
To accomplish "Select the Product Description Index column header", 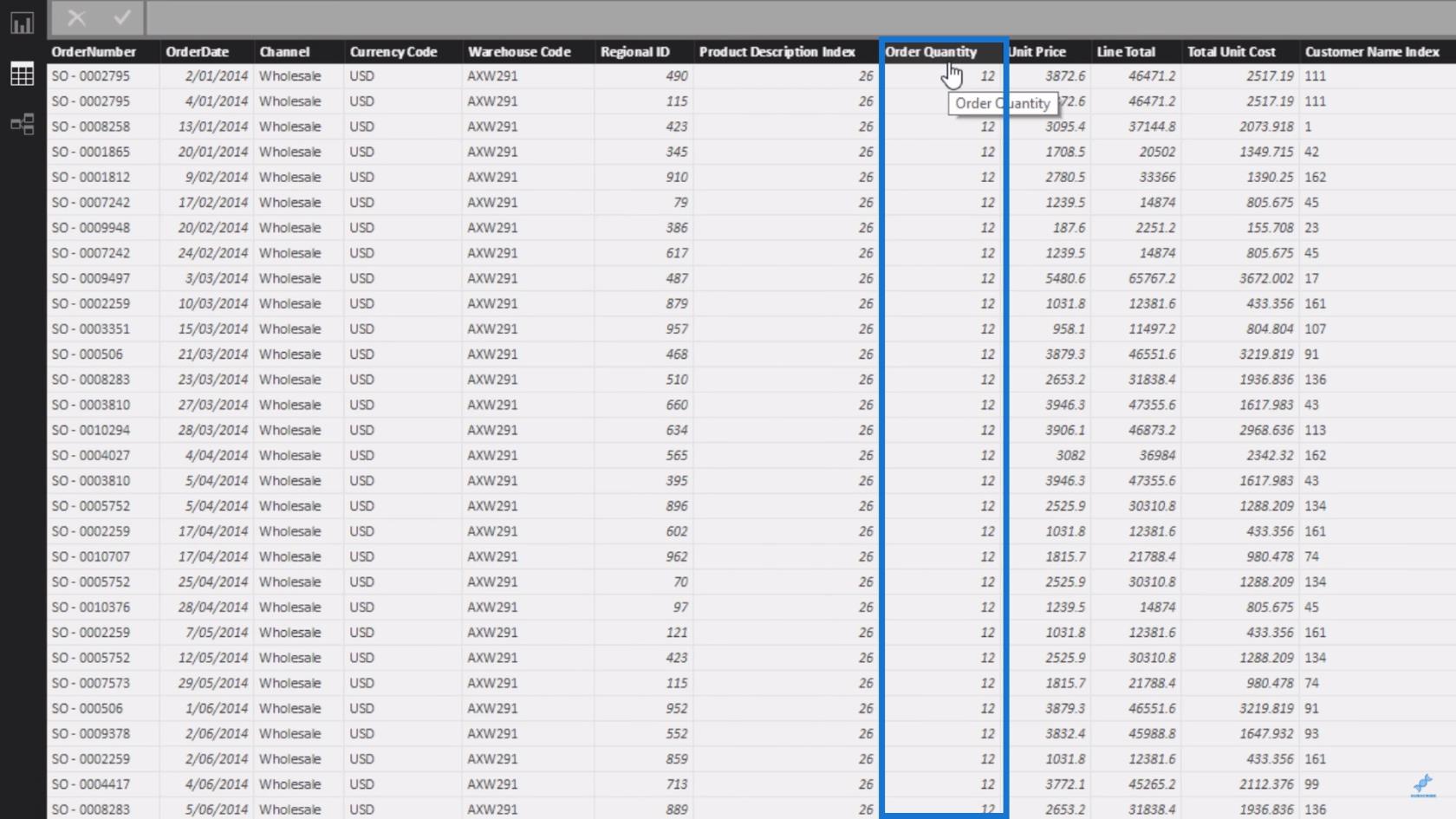I will click(x=777, y=52).
